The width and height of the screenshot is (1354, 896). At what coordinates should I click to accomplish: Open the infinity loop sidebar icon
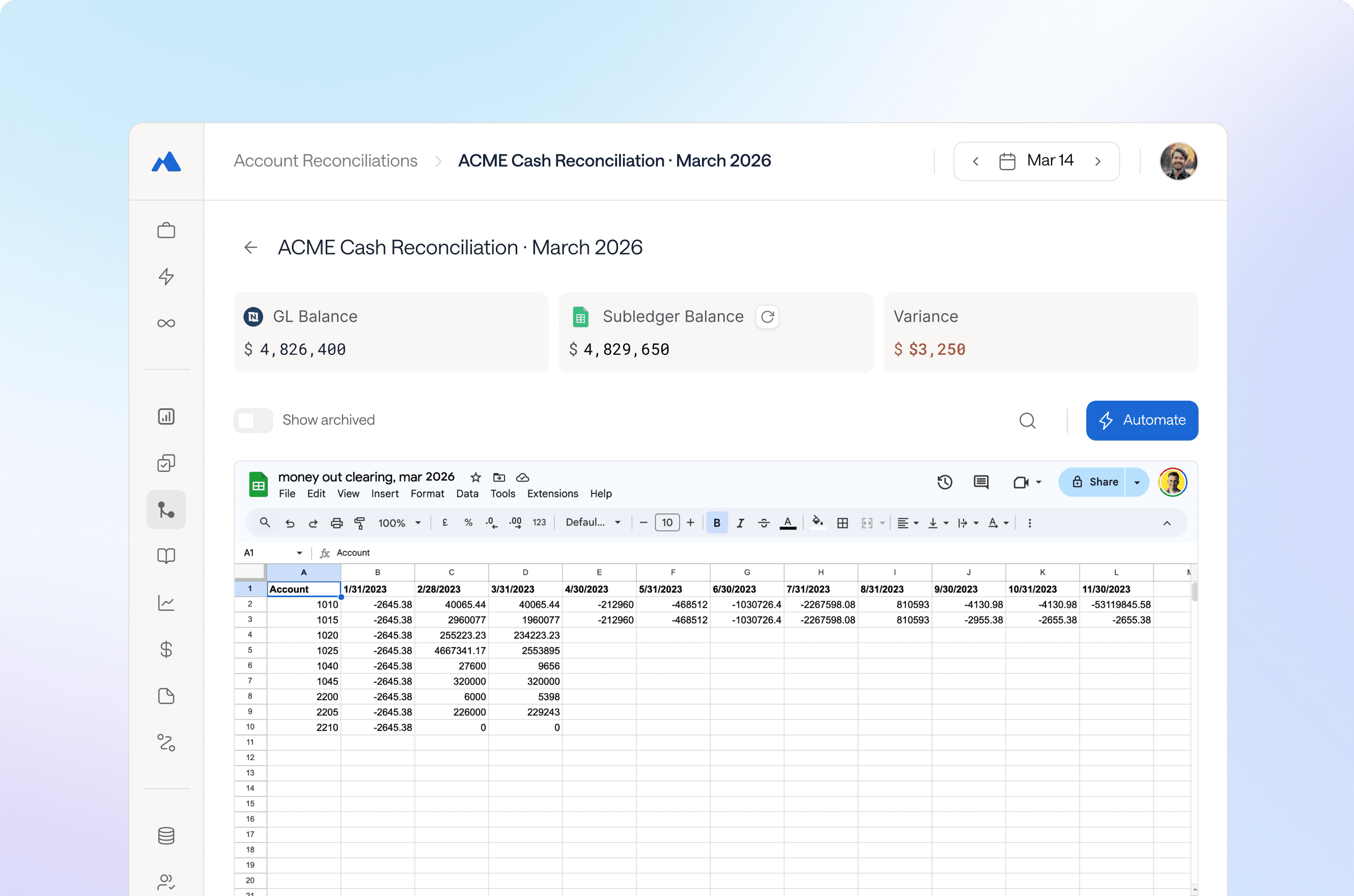click(x=166, y=323)
